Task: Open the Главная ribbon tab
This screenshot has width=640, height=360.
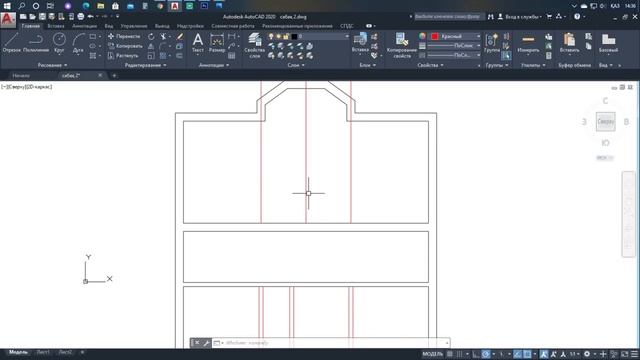Action: pos(31,26)
